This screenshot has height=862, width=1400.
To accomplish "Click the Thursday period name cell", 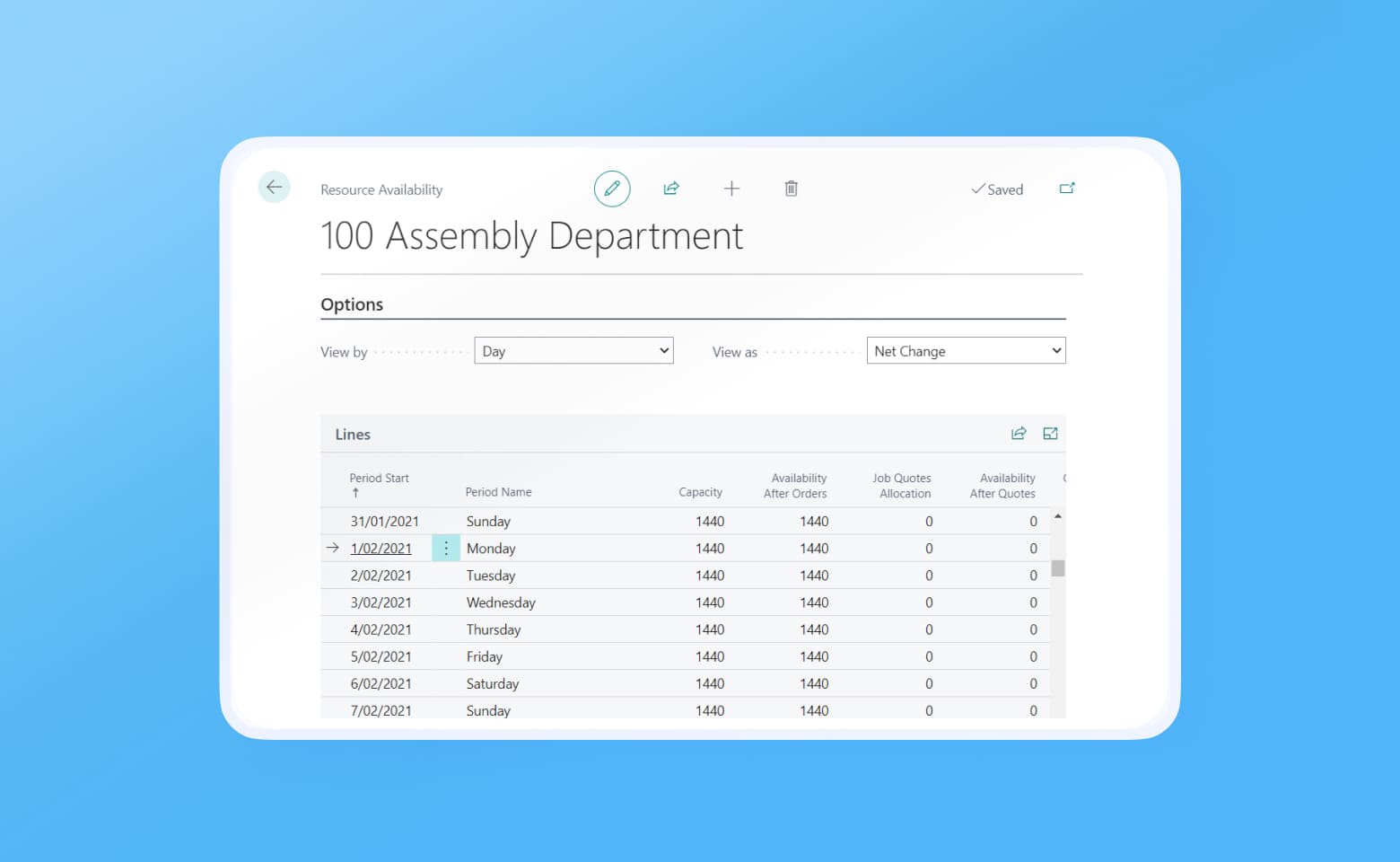I will point(494,629).
